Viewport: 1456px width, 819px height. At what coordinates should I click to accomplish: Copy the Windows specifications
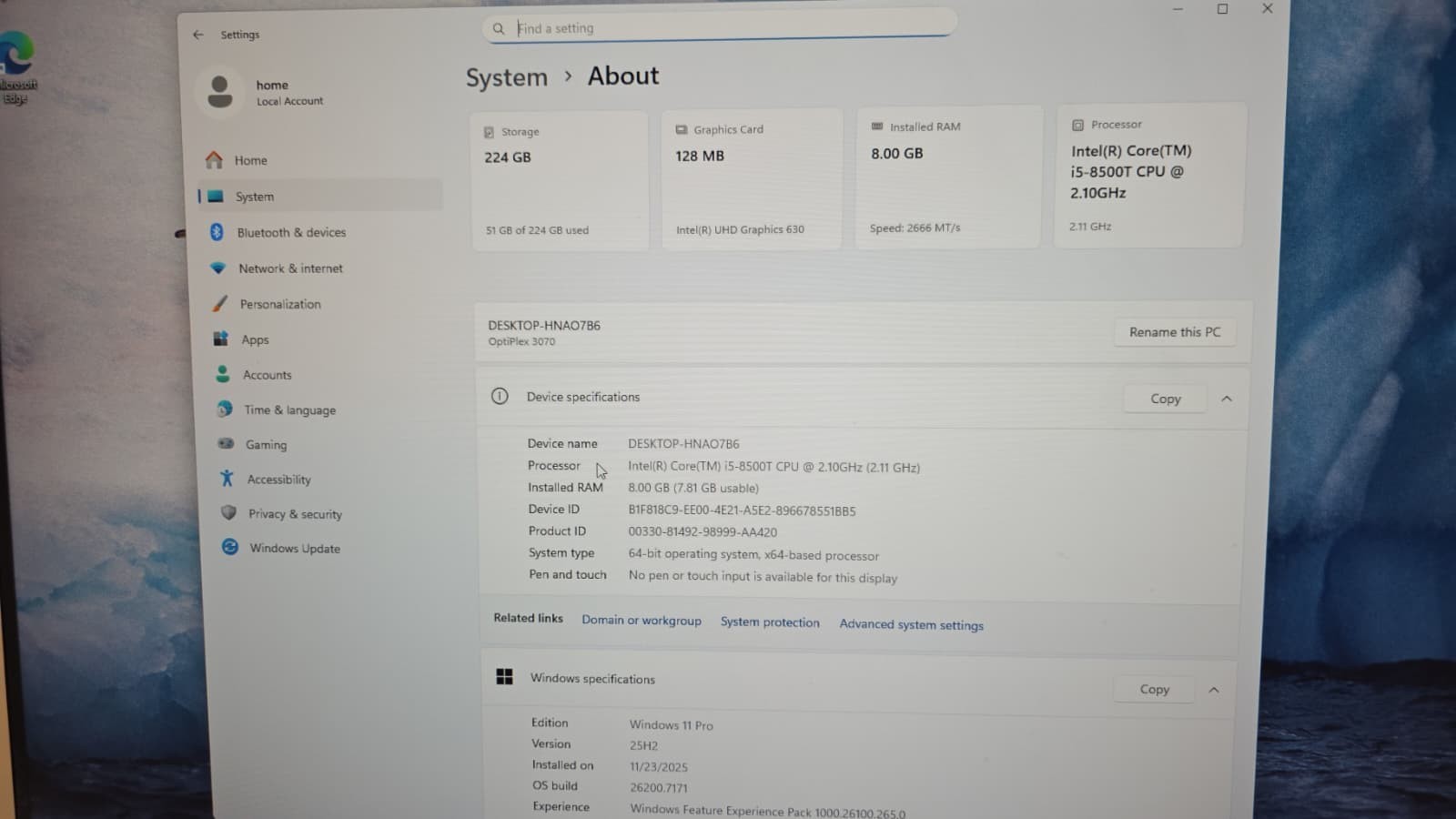pos(1155,689)
